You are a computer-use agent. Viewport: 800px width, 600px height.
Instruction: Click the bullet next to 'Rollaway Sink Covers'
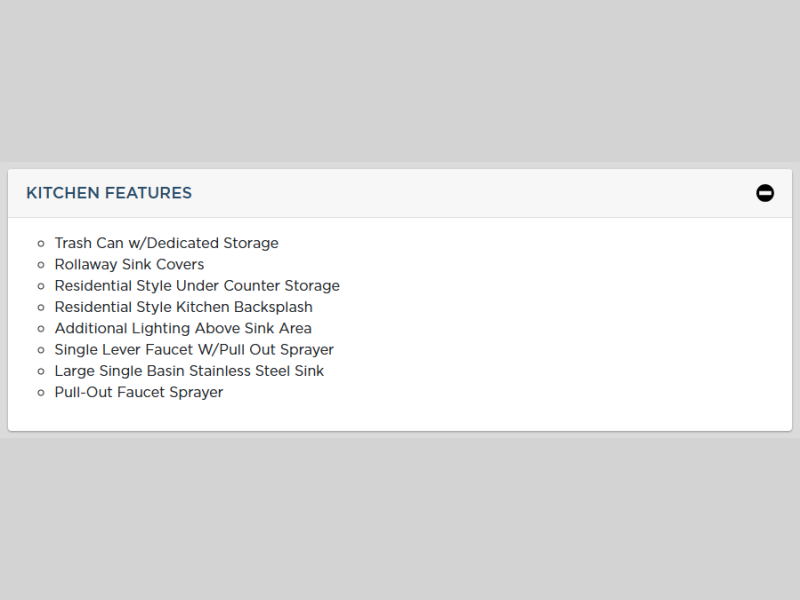pos(41,265)
